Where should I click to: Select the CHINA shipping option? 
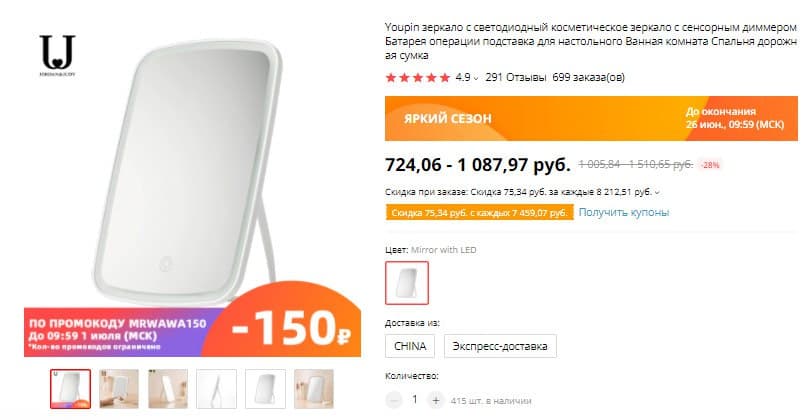click(x=410, y=346)
